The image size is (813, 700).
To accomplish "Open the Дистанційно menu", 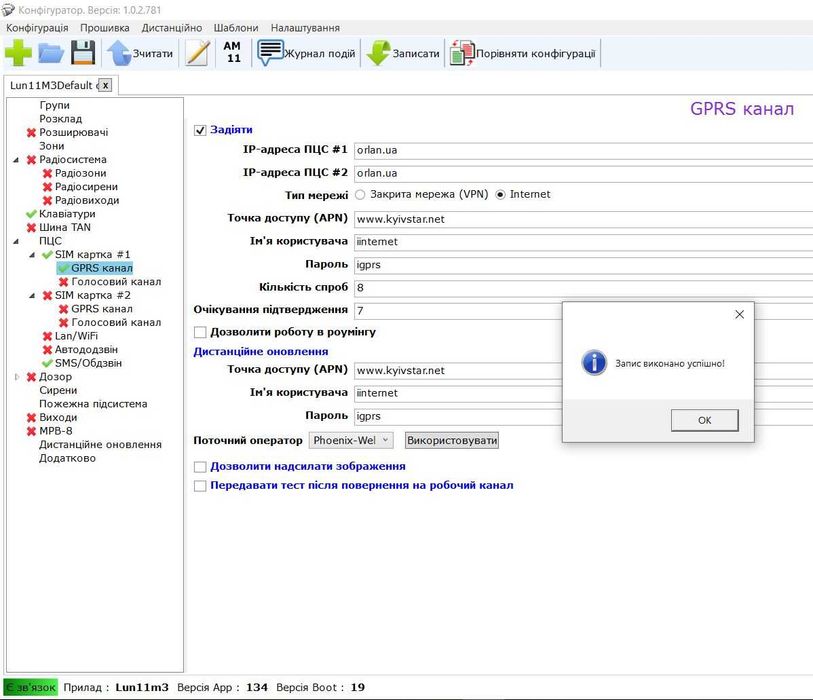I will [172, 28].
